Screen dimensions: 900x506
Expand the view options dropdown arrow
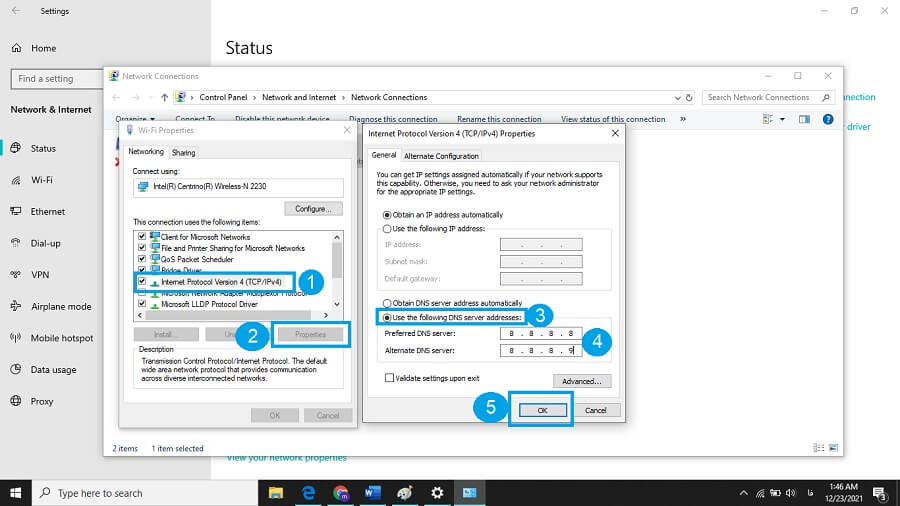point(782,119)
